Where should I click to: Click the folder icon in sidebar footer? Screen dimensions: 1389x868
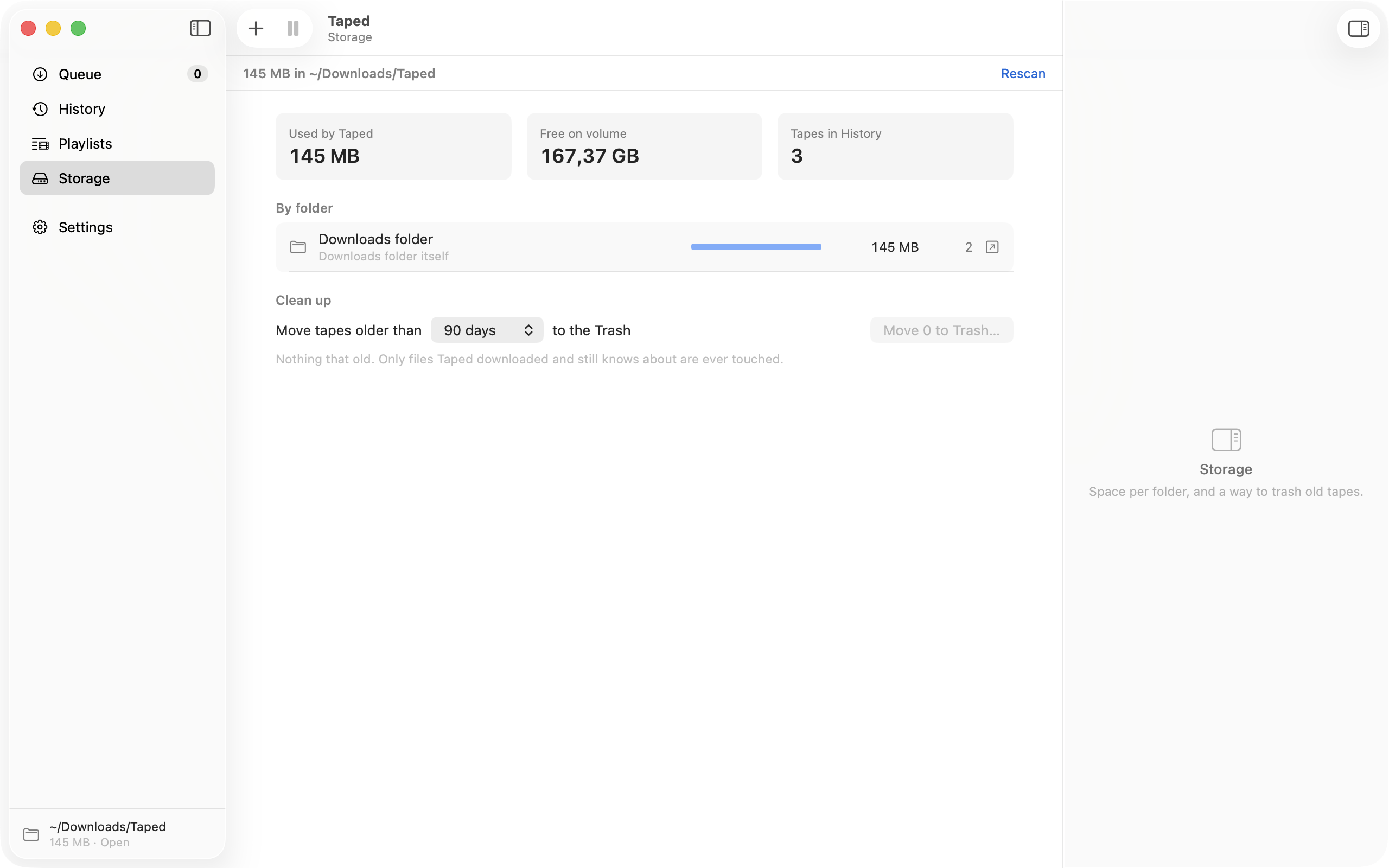pyautogui.click(x=31, y=834)
